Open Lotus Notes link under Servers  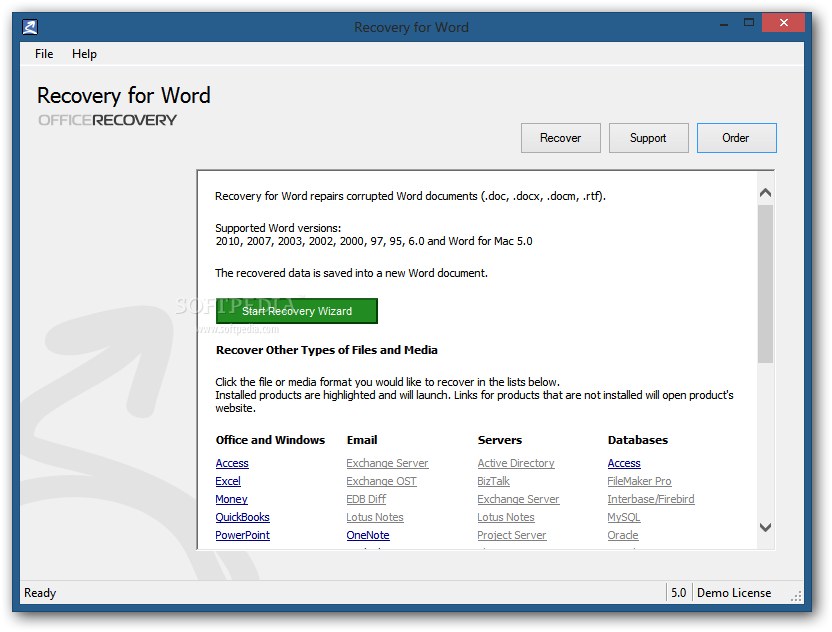(506, 517)
